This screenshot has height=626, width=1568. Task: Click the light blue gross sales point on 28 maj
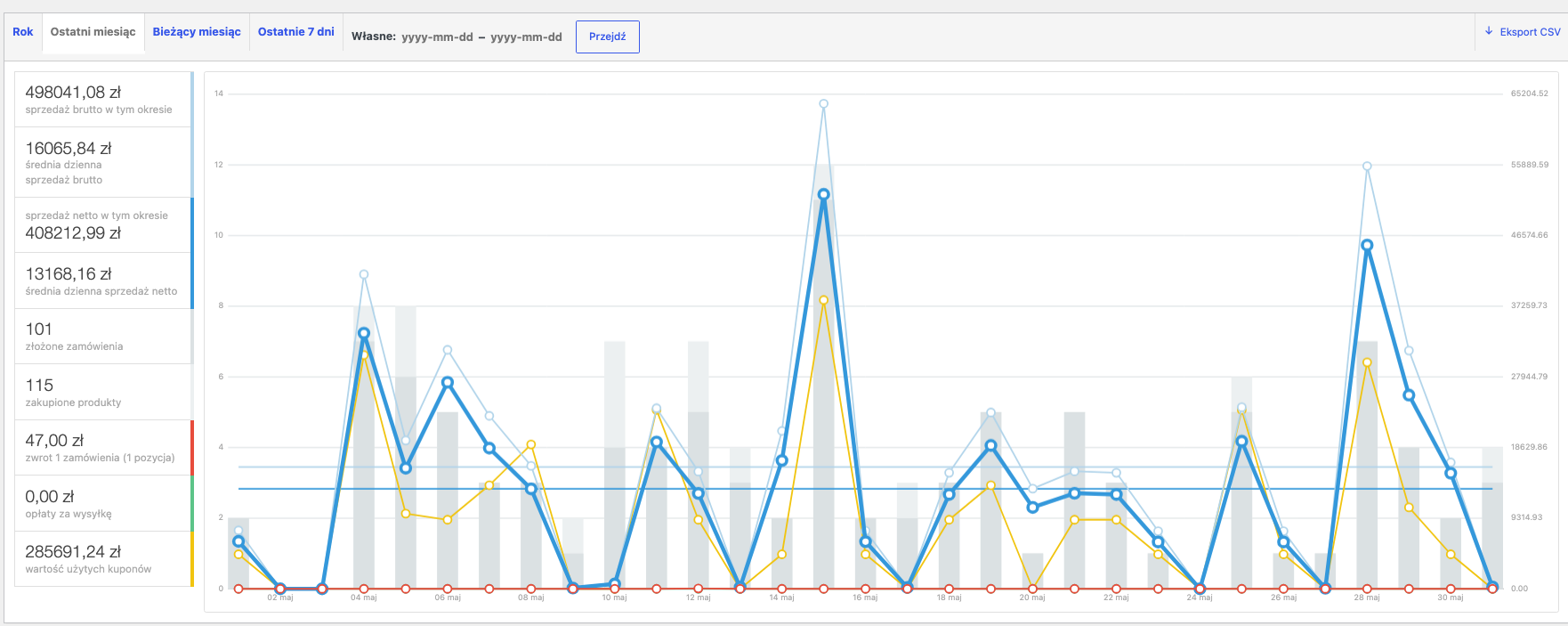(x=1367, y=167)
